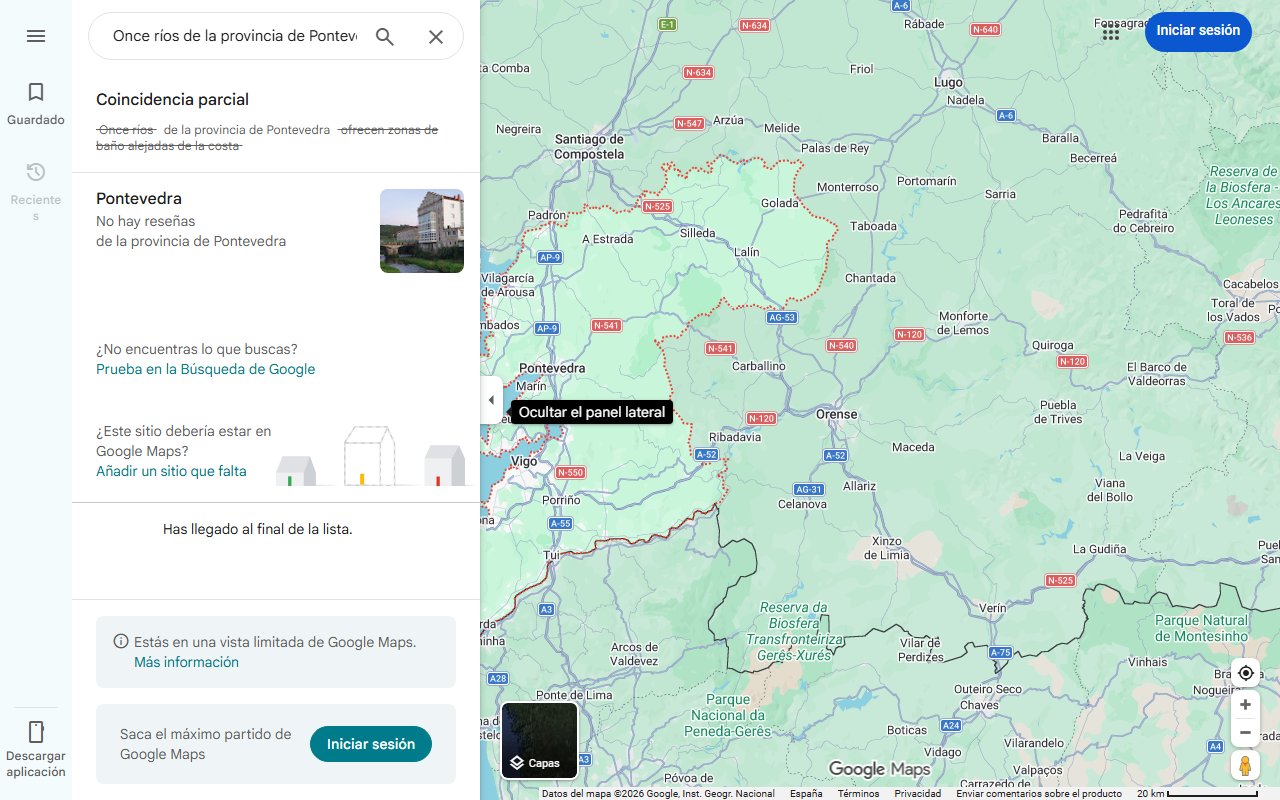Clear the search query with the X icon
The width and height of the screenshot is (1280, 800).
point(436,36)
